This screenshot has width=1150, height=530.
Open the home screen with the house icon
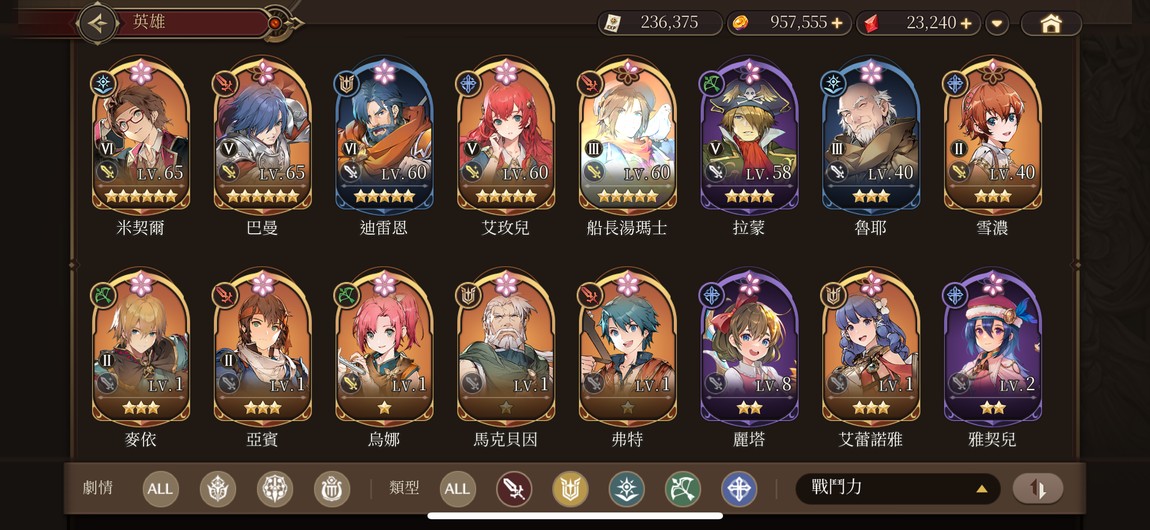coord(1051,23)
